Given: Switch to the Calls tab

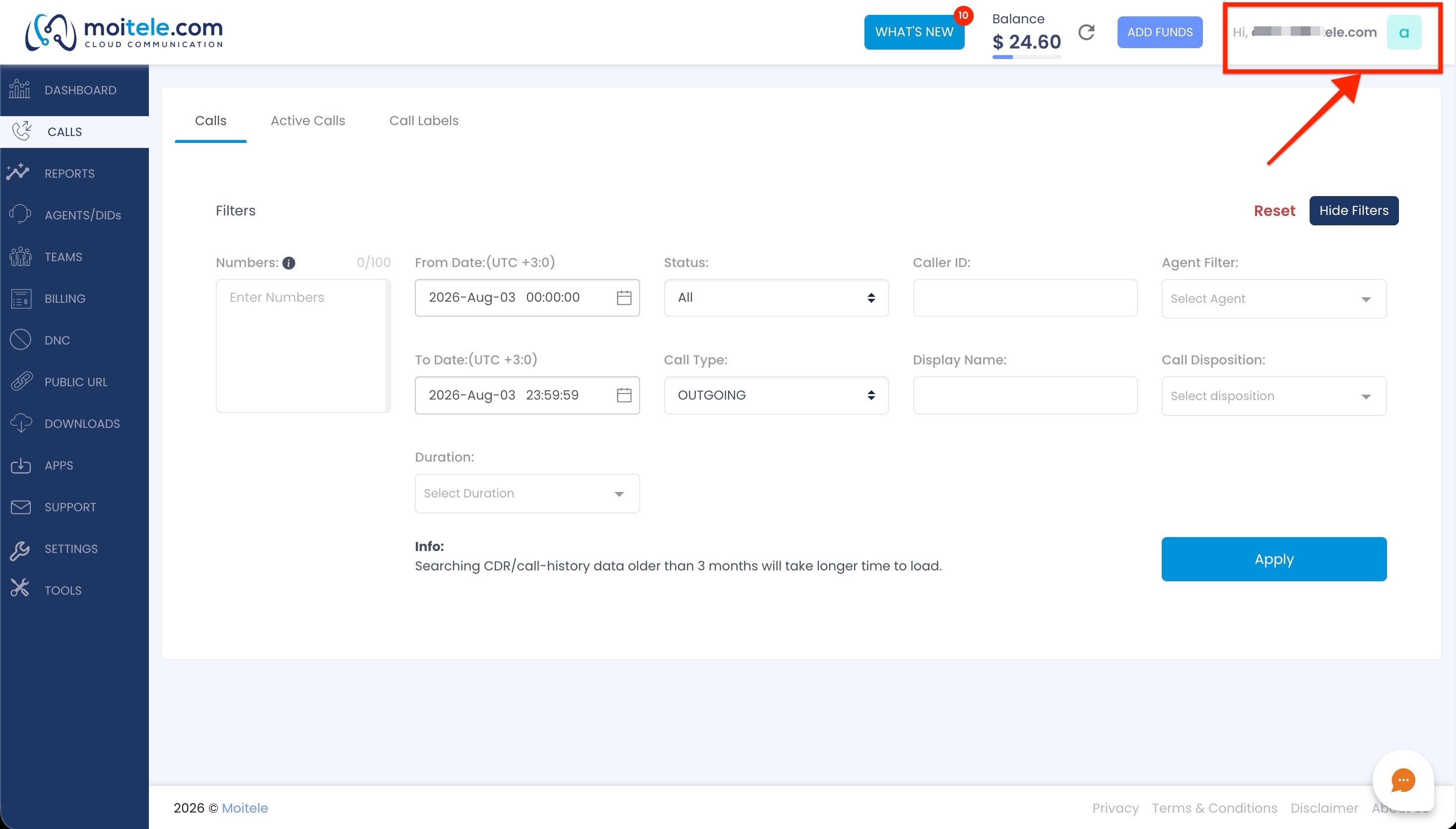Looking at the screenshot, I should tap(210, 121).
